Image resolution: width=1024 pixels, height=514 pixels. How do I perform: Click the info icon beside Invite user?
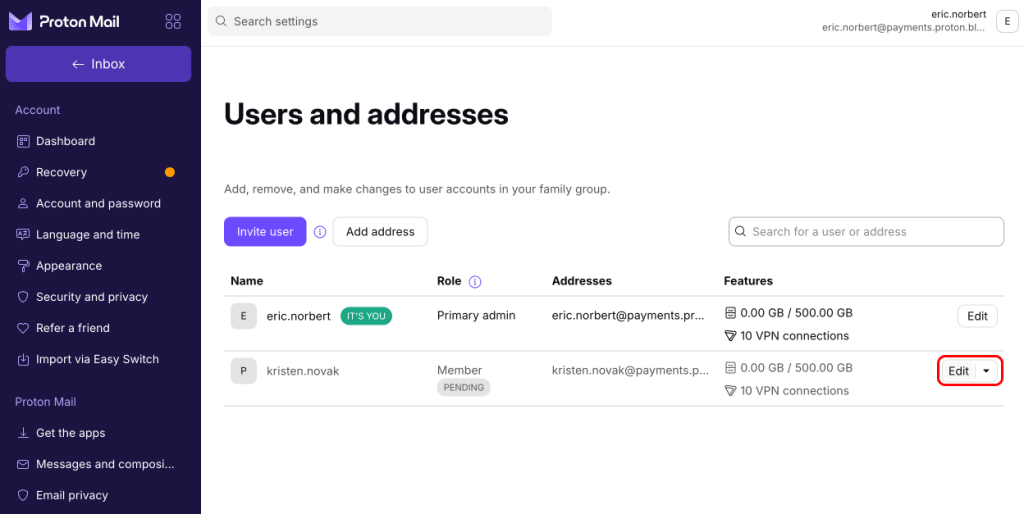(320, 232)
